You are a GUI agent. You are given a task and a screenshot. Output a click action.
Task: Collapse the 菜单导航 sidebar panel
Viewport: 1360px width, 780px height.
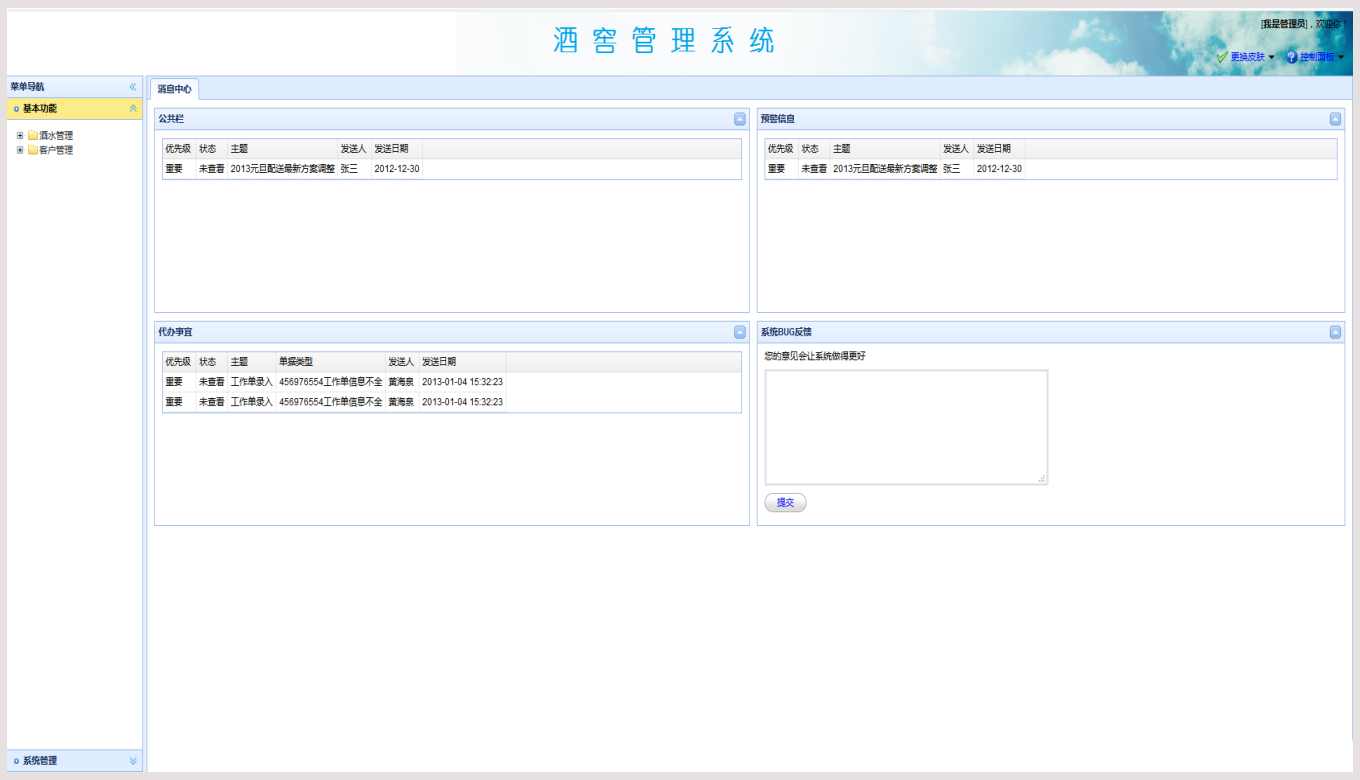click(x=133, y=87)
